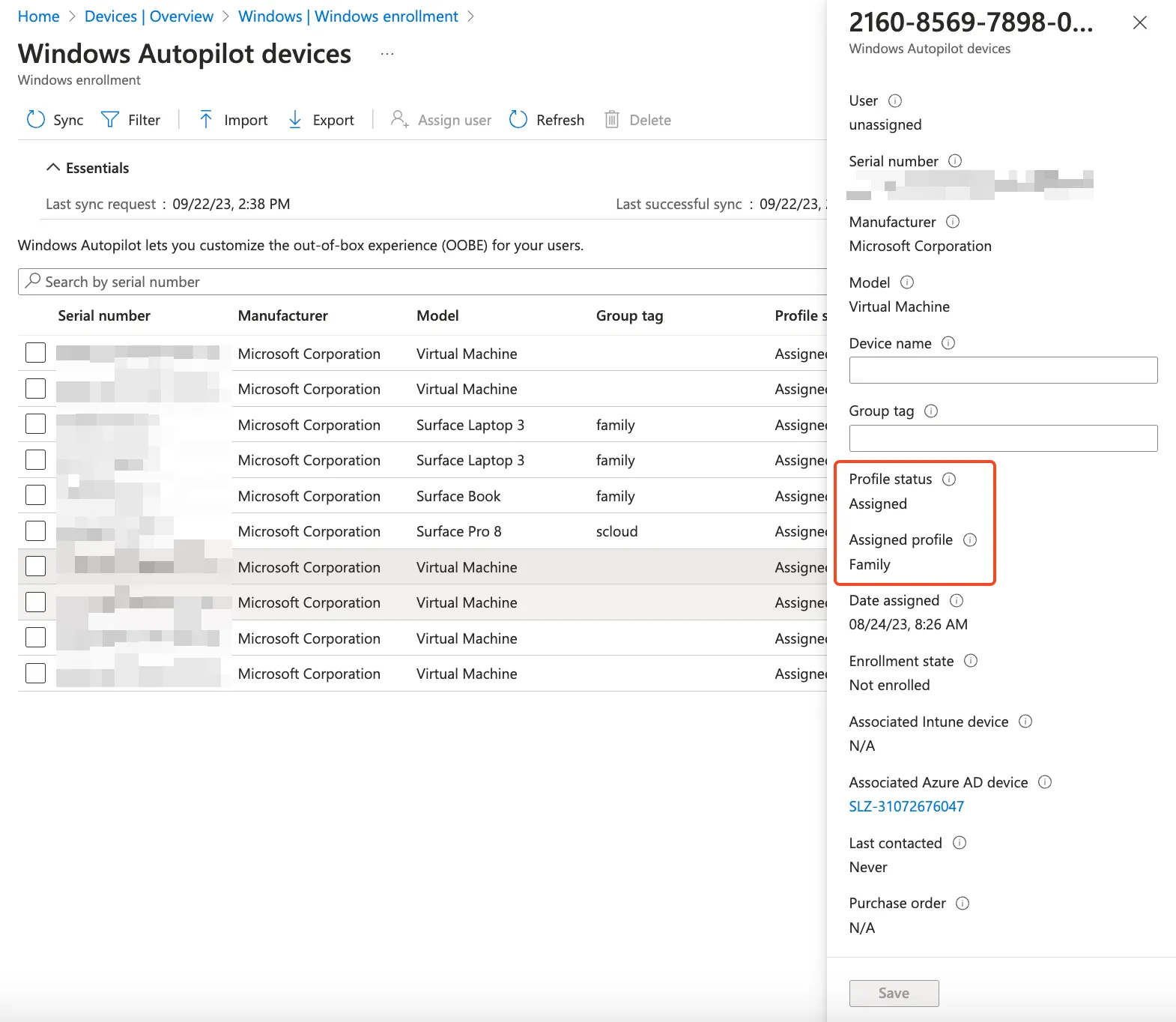This screenshot has width=1176, height=1022.
Task: Click the Refresh toolbar label
Action: pyautogui.click(x=560, y=120)
